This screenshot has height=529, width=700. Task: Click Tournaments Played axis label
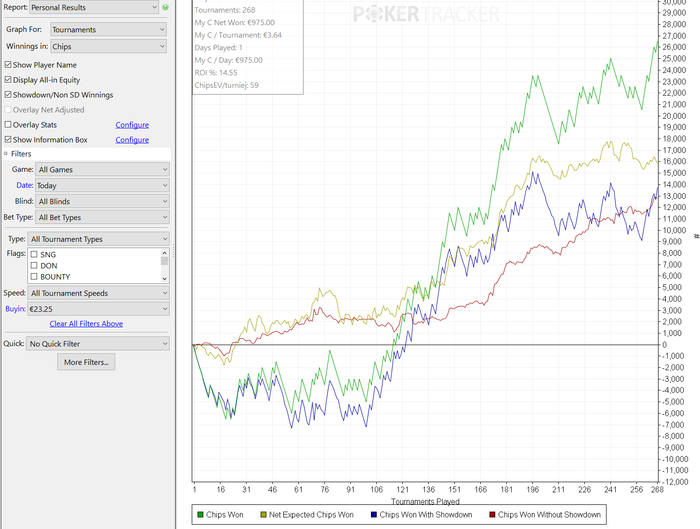click(425, 501)
